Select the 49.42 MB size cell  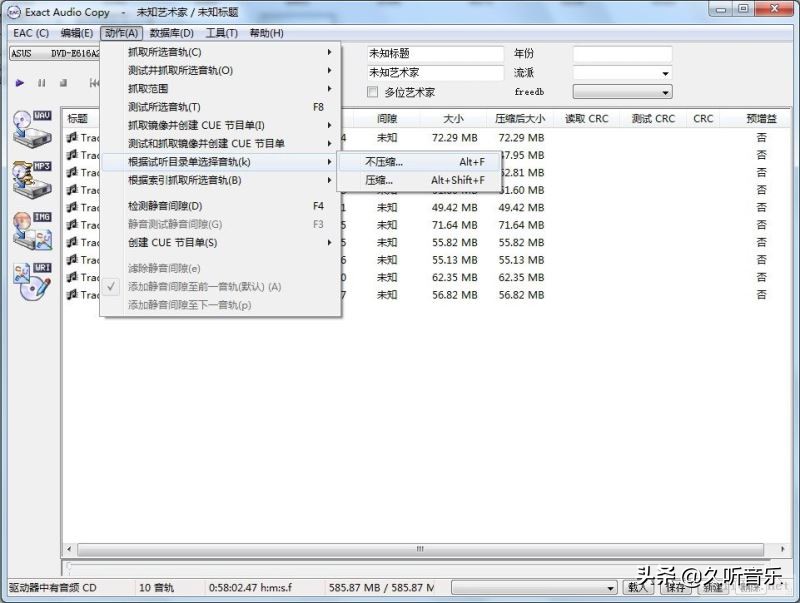[455, 208]
